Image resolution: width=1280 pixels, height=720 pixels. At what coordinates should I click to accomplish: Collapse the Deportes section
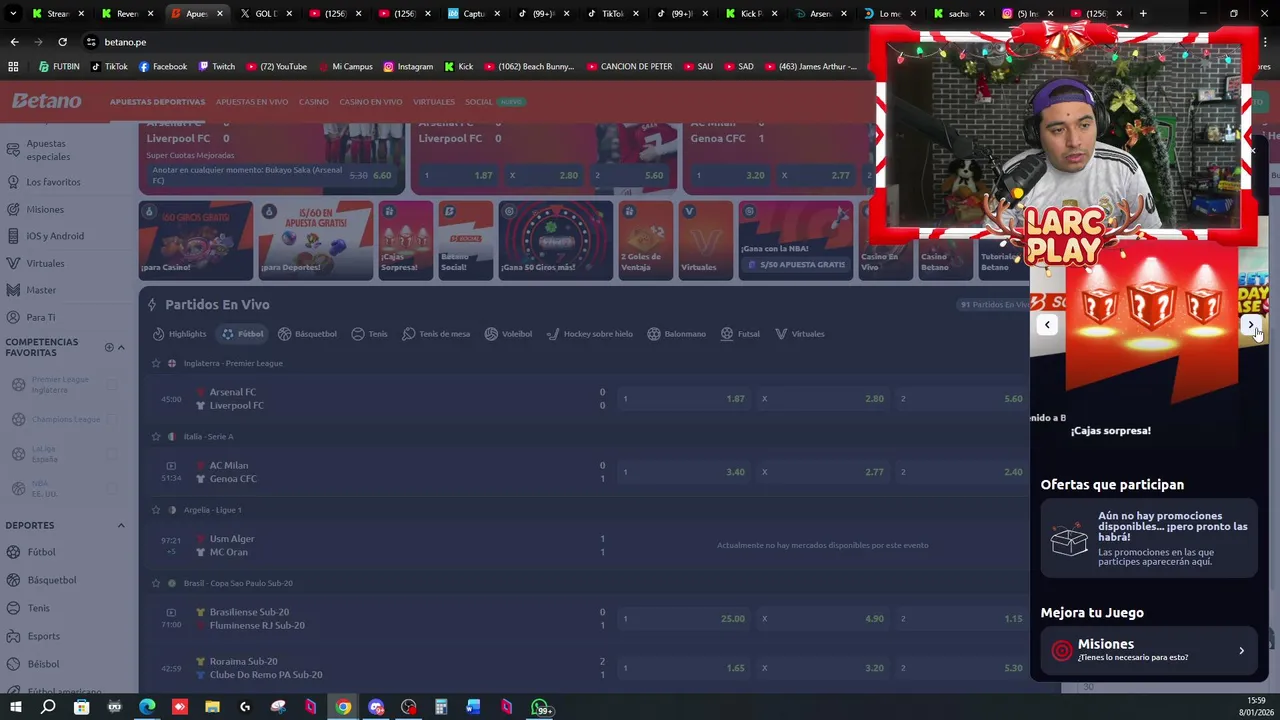click(121, 525)
